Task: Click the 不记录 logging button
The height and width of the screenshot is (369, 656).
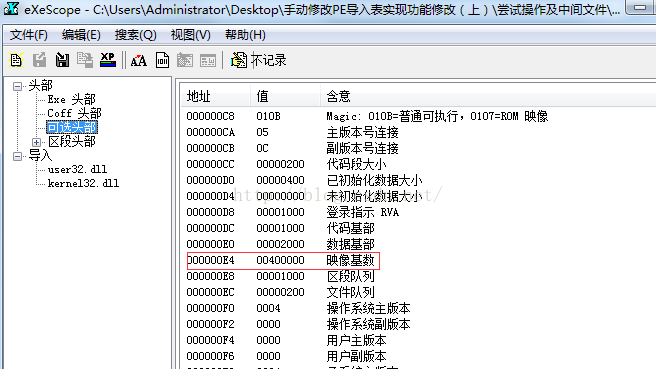Action: [x=259, y=60]
